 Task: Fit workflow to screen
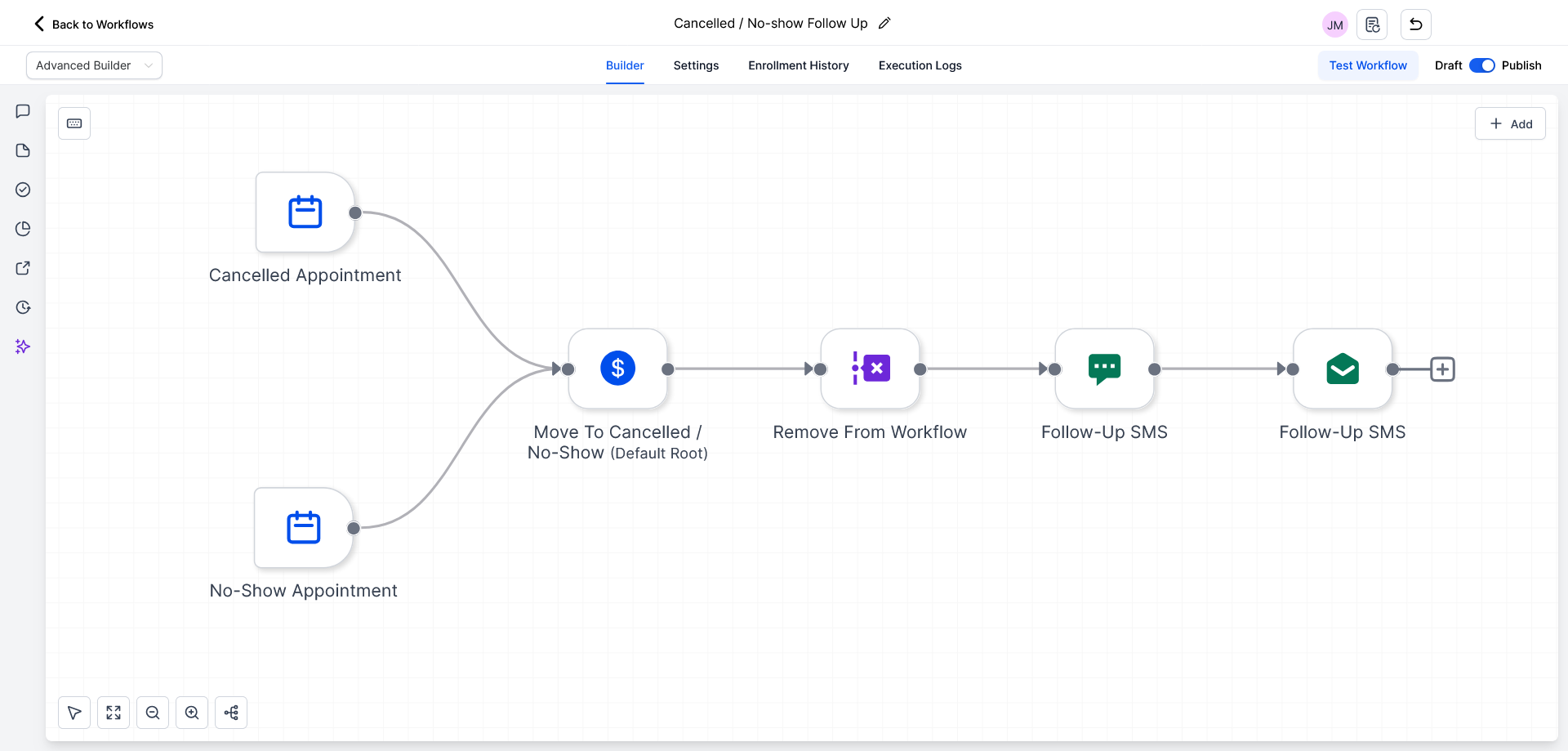pos(114,713)
